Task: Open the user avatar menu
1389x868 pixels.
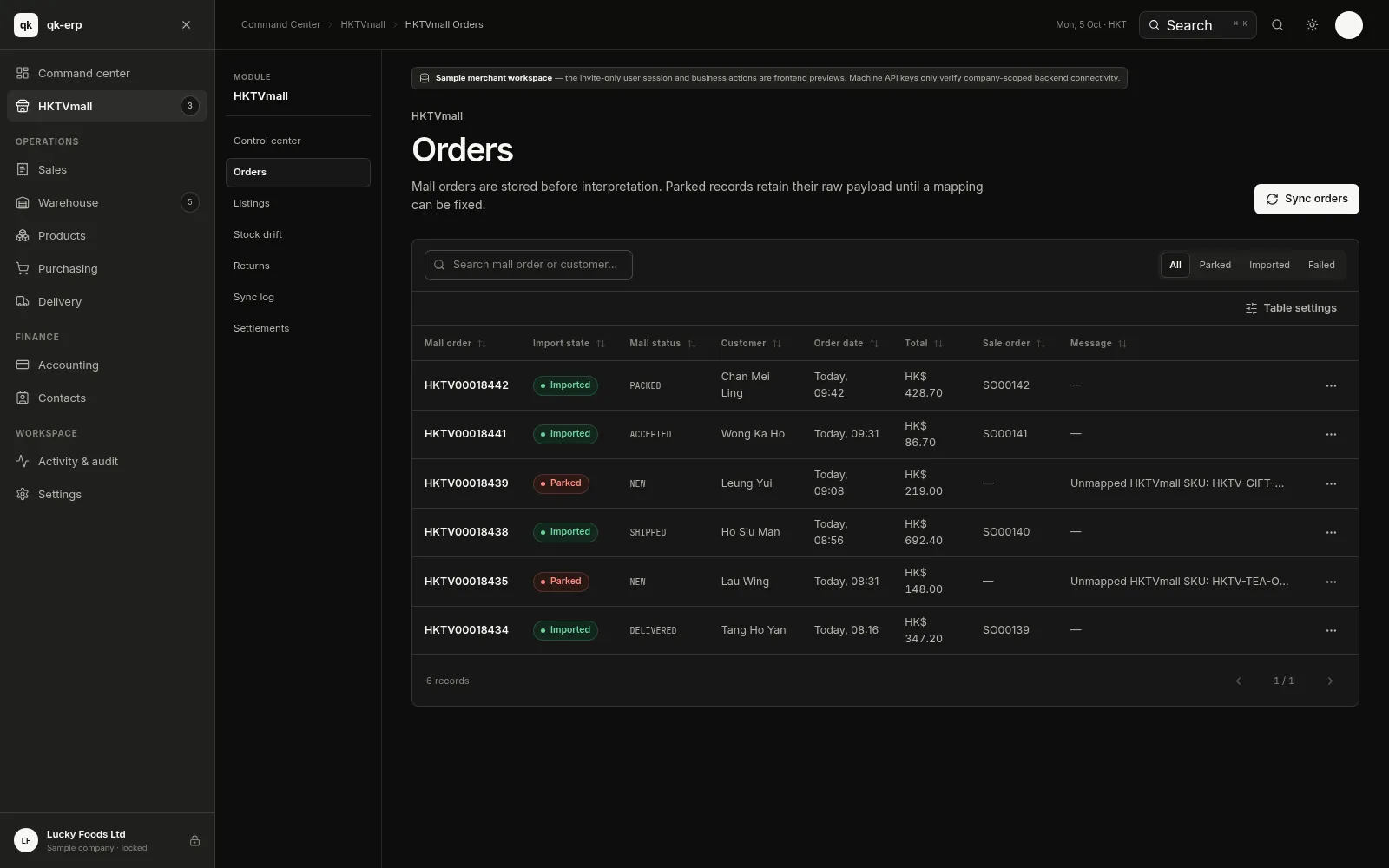Action: click(1348, 25)
